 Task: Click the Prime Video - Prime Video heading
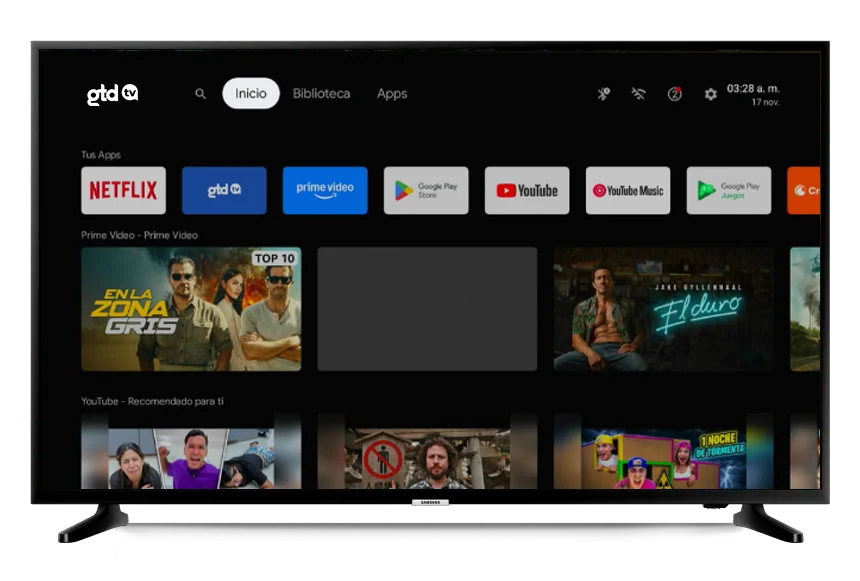click(x=139, y=235)
